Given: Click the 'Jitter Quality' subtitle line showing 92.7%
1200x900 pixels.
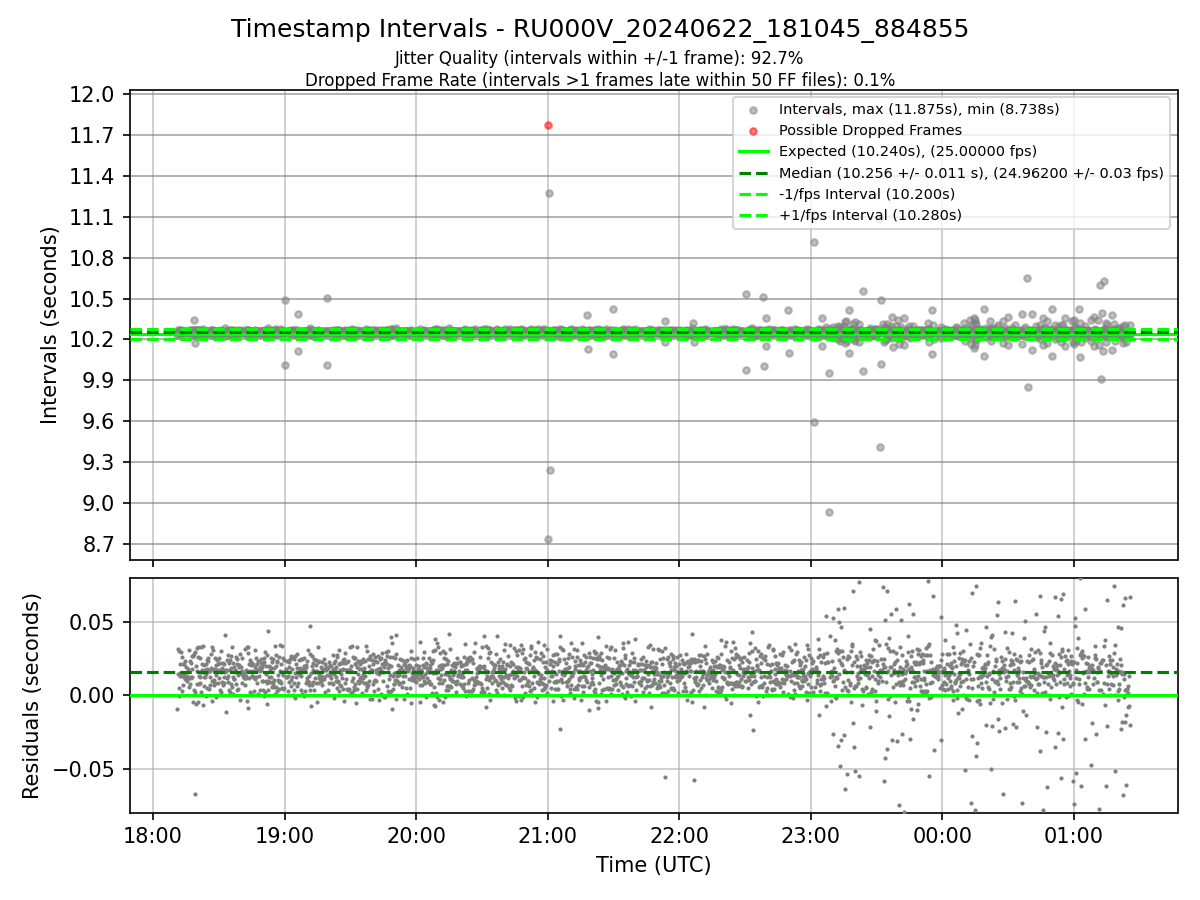Looking at the screenshot, I should [599, 58].
